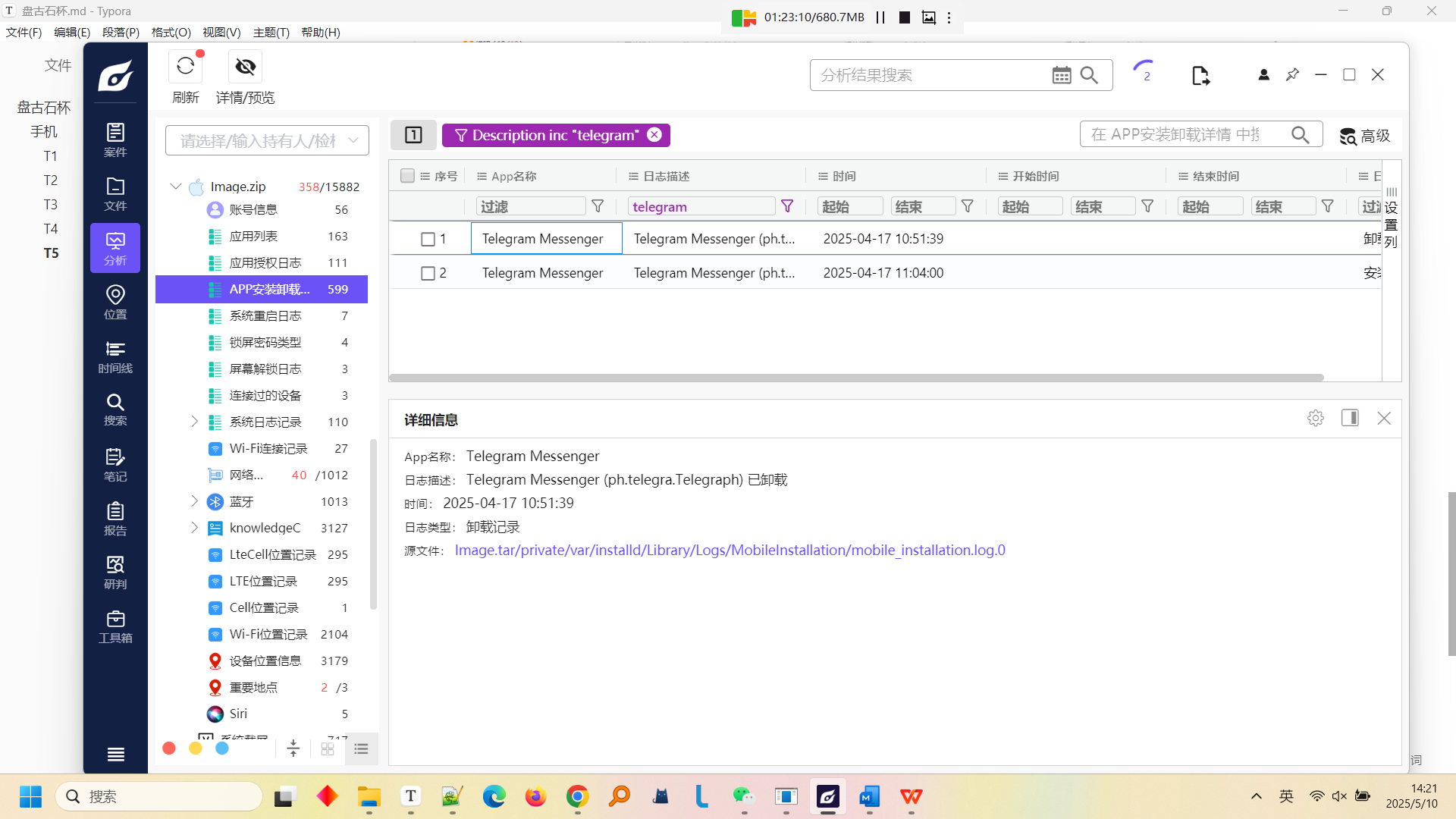Image resolution: width=1456 pixels, height=819 pixels.
Task: Click the 分析结果搜索 input field
Action: 933,75
